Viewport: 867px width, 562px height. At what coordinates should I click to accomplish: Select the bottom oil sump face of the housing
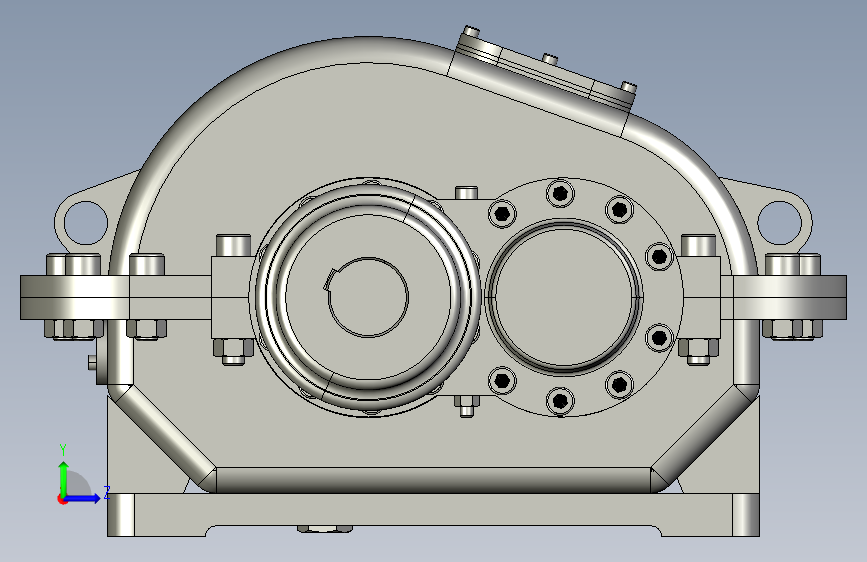434,480
